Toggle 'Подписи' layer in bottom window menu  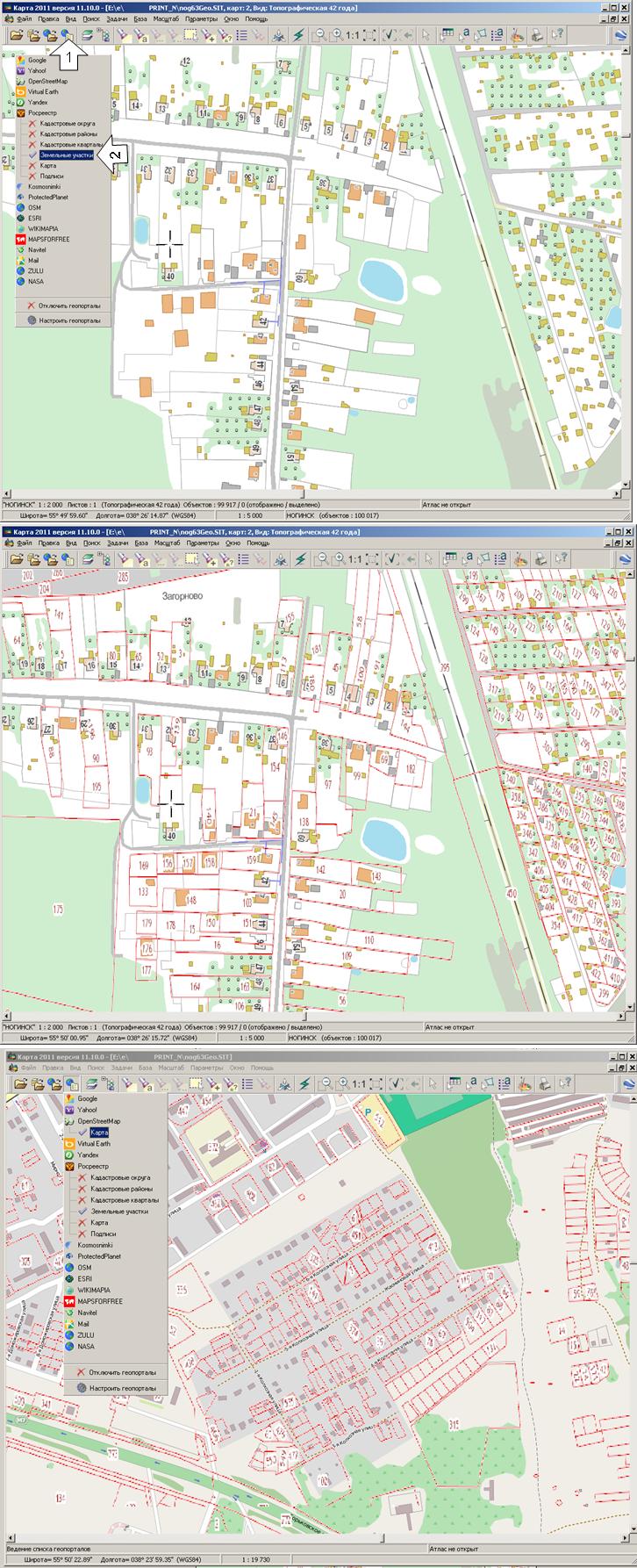[x=102, y=1234]
